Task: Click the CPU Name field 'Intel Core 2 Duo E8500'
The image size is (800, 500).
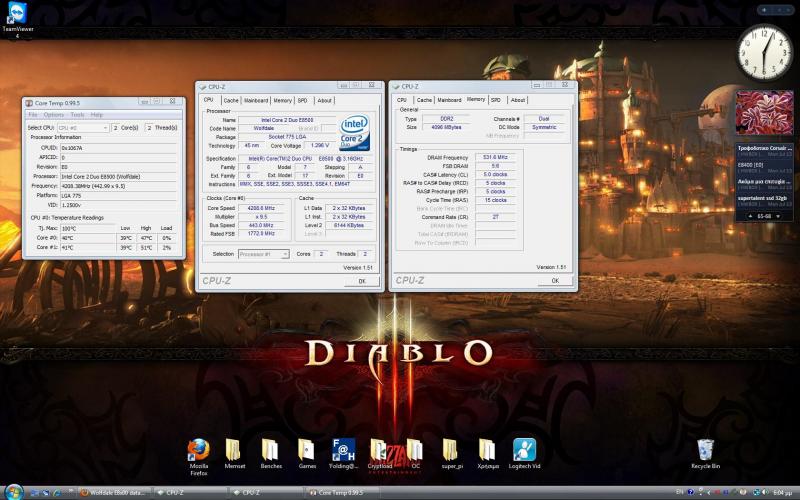Action: pyautogui.click(x=287, y=120)
